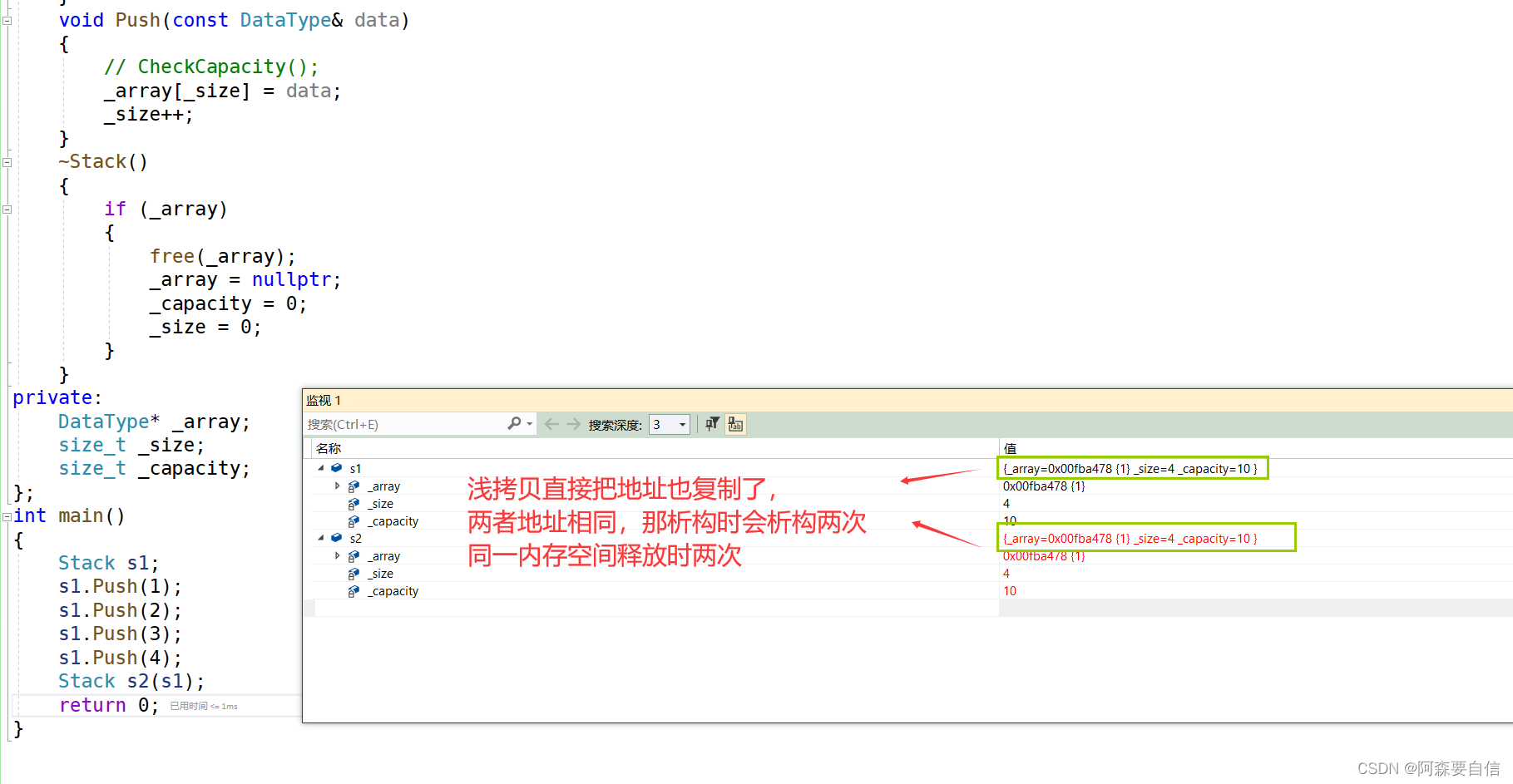Collapse the if (_array) block outline box

pos(7,210)
